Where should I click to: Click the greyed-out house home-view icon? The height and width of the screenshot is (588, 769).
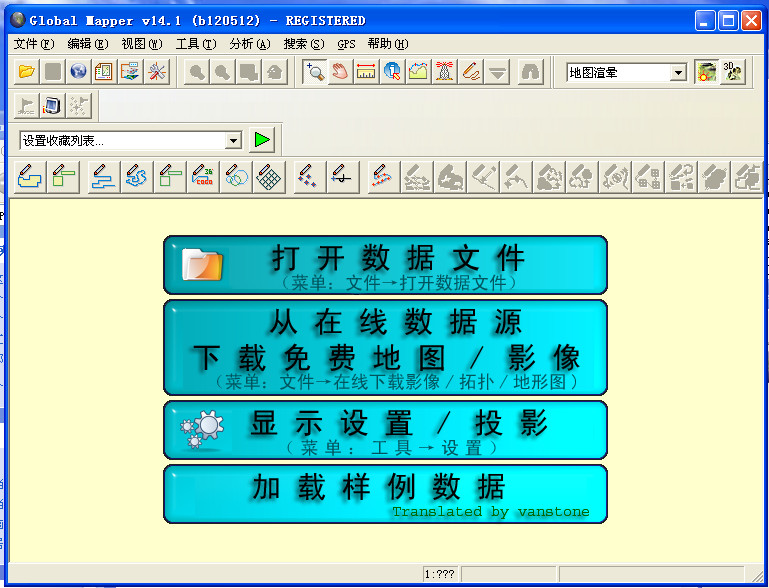(275, 72)
